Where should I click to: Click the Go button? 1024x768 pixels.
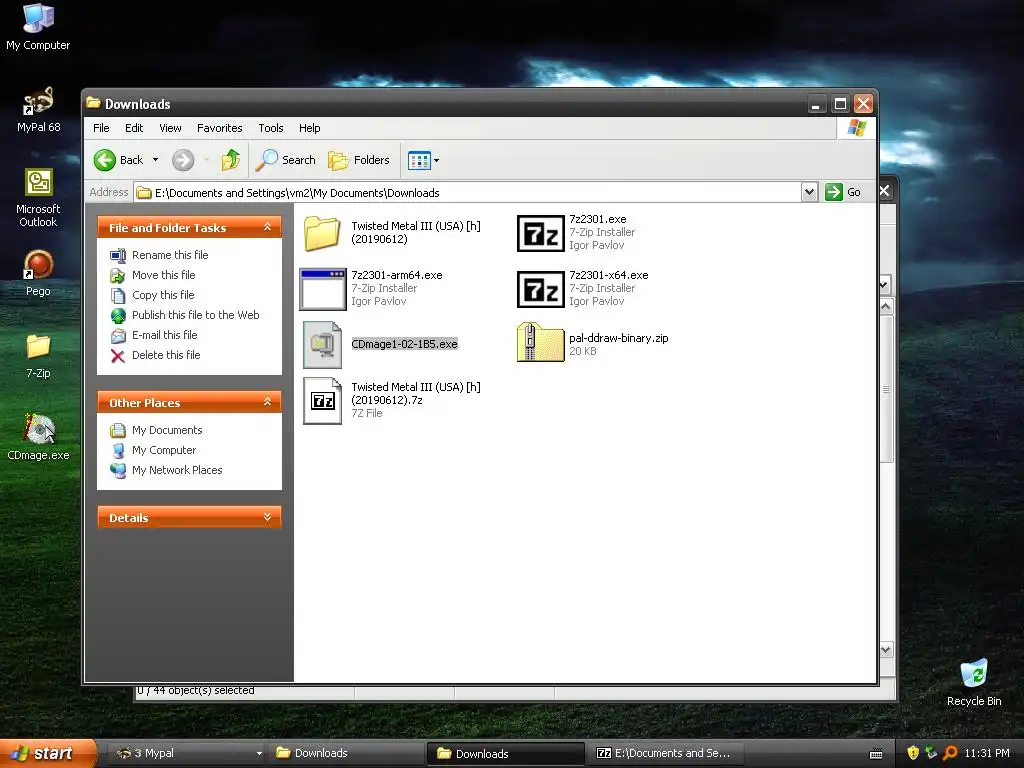[x=843, y=192]
